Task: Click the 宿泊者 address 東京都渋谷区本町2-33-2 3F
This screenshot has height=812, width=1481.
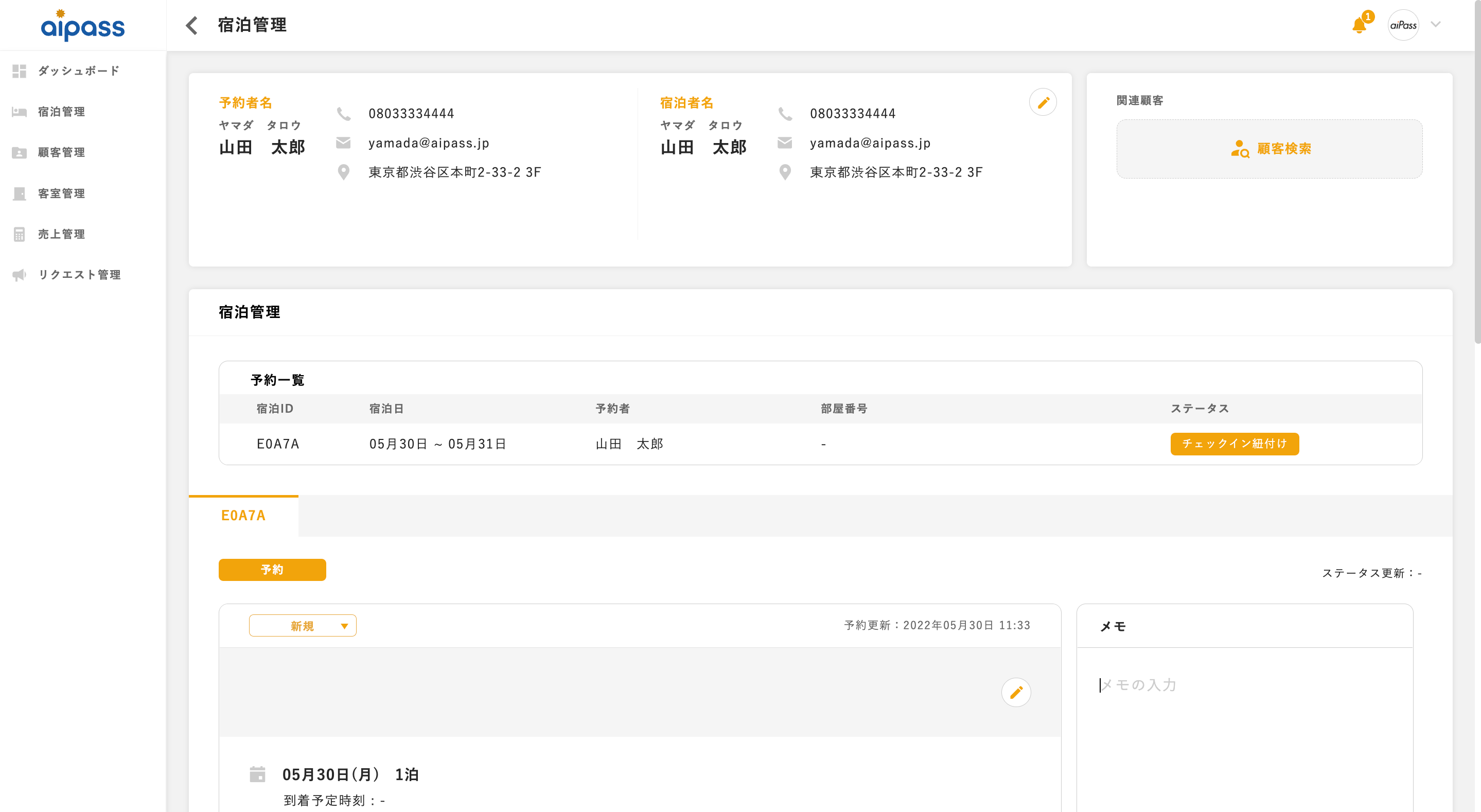Action: [x=896, y=172]
